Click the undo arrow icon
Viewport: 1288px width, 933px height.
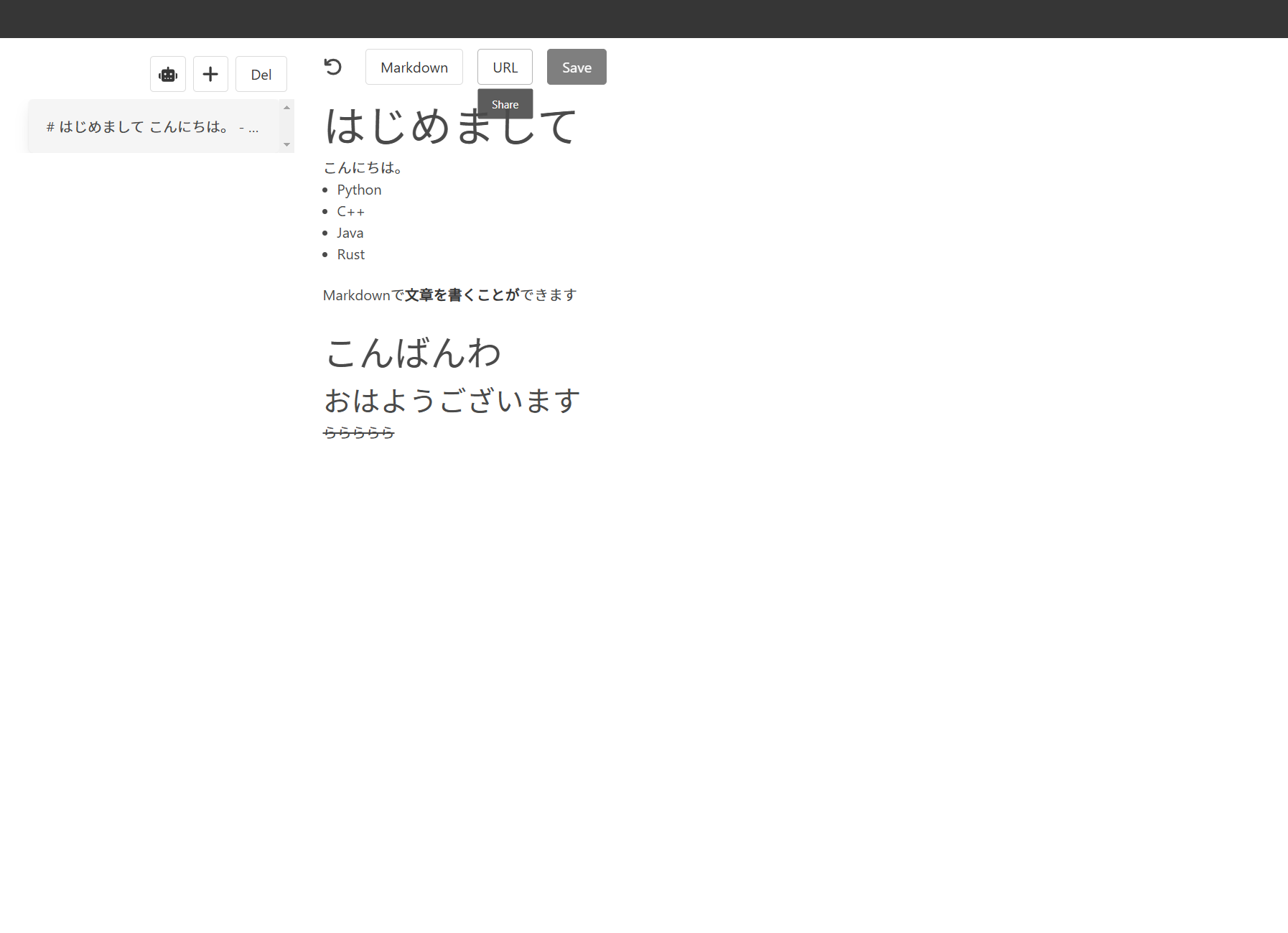(333, 67)
